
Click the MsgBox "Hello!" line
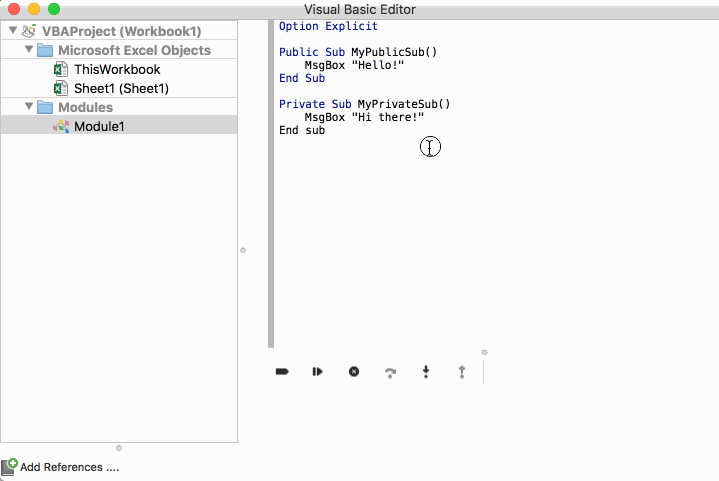coord(354,65)
